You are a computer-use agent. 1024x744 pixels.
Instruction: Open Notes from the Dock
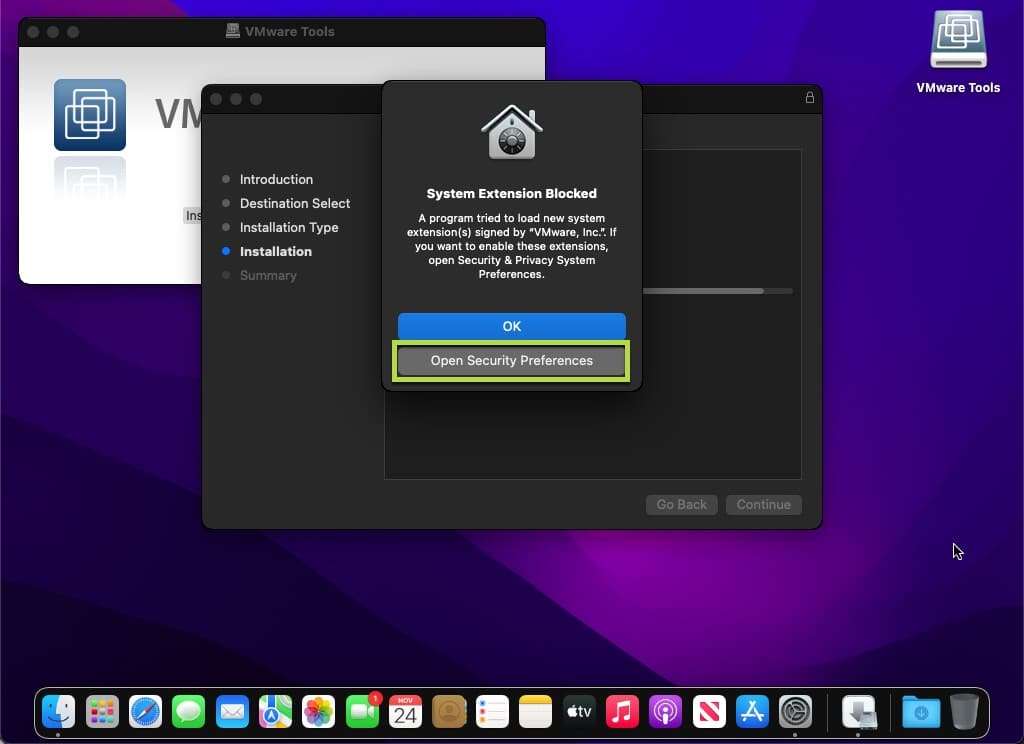[x=536, y=711]
